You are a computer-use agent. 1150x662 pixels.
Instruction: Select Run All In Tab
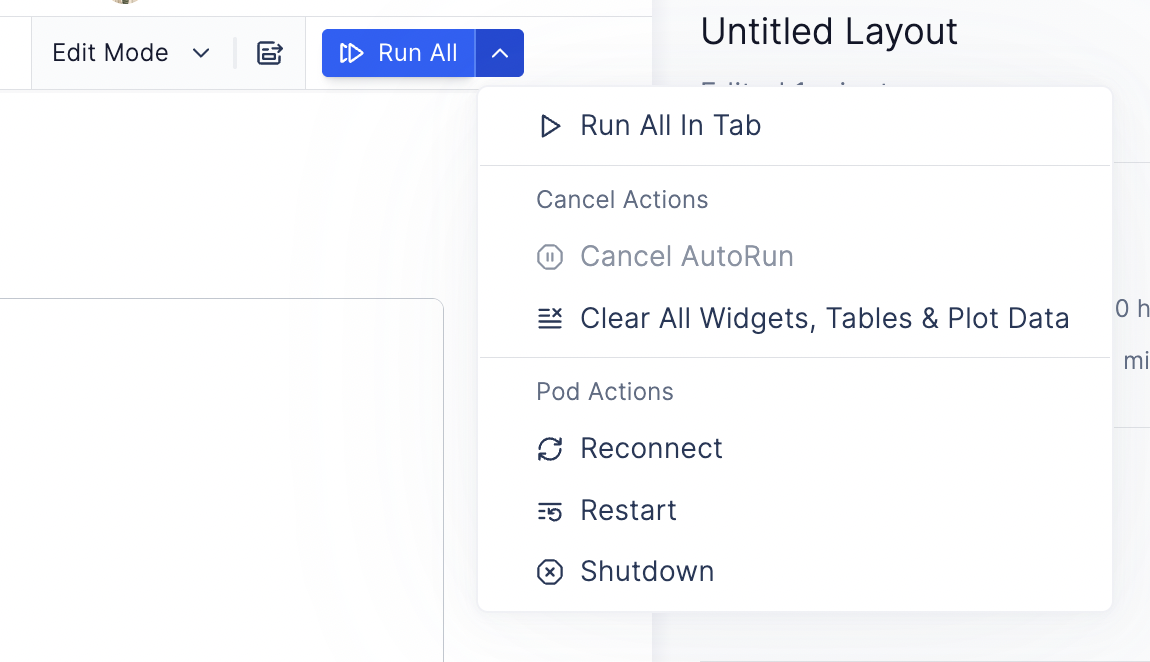coord(795,125)
